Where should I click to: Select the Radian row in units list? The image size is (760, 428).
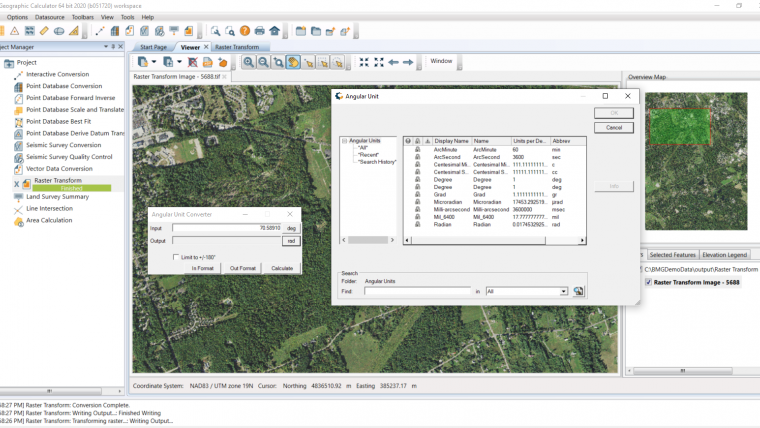coord(494,224)
